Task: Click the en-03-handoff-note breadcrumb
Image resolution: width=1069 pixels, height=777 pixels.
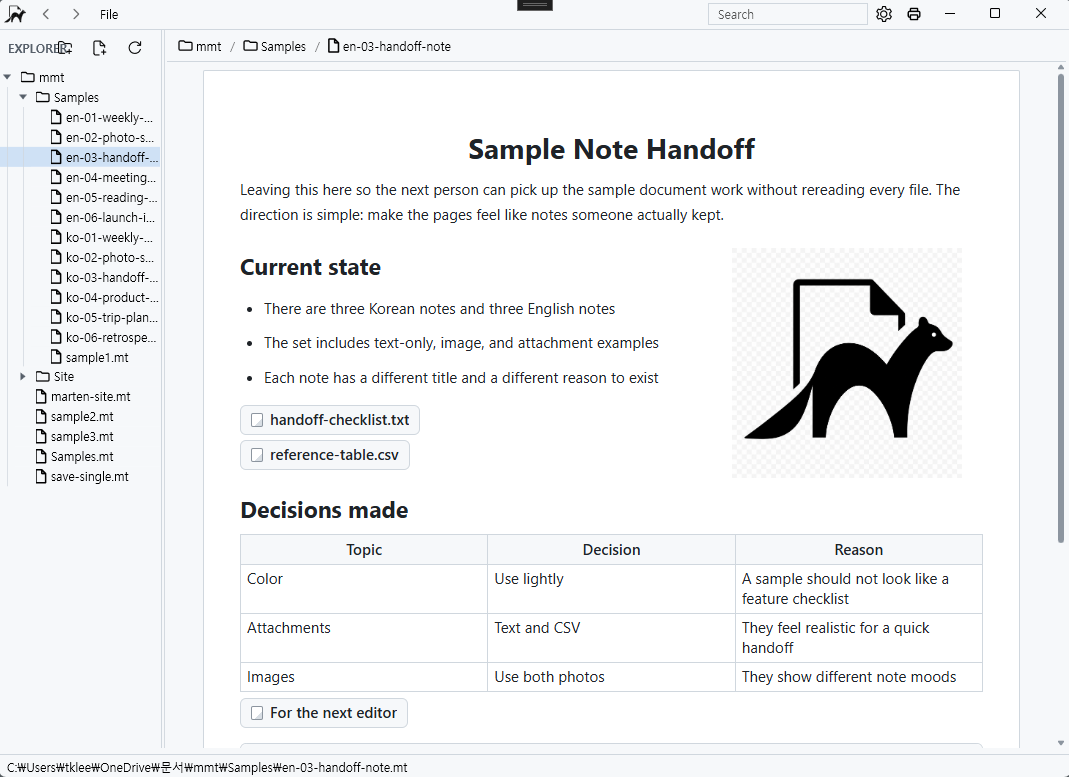Action: (389, 46)
